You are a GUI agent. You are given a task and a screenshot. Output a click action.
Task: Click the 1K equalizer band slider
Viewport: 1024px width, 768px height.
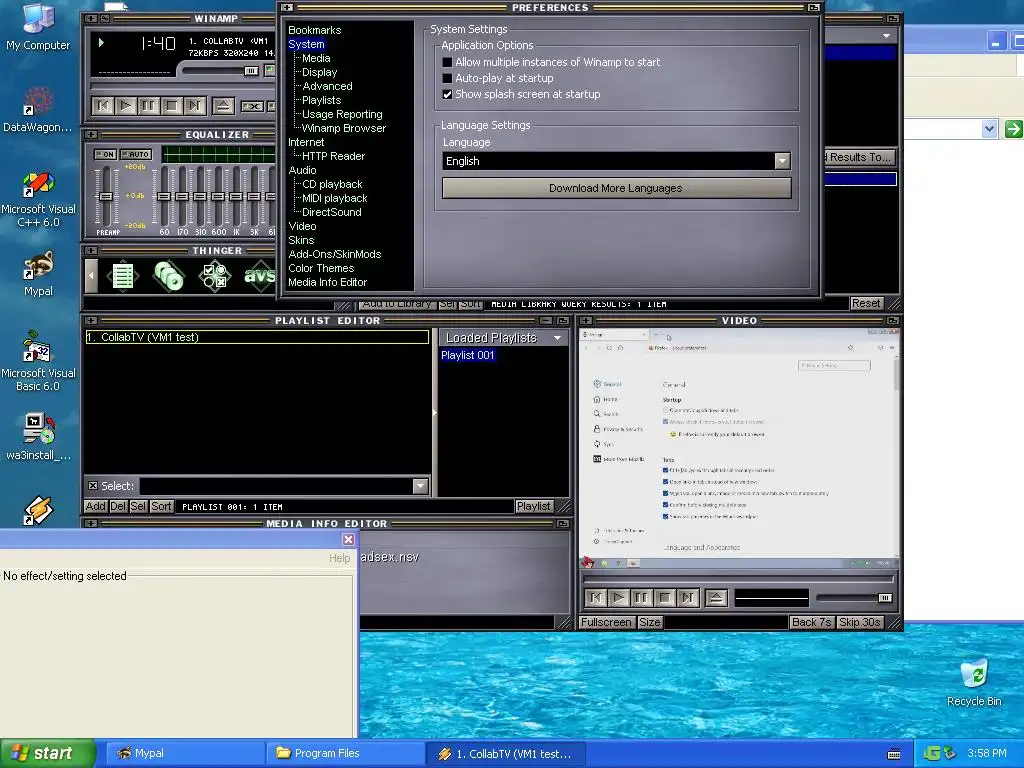click(x=236, y=196)
